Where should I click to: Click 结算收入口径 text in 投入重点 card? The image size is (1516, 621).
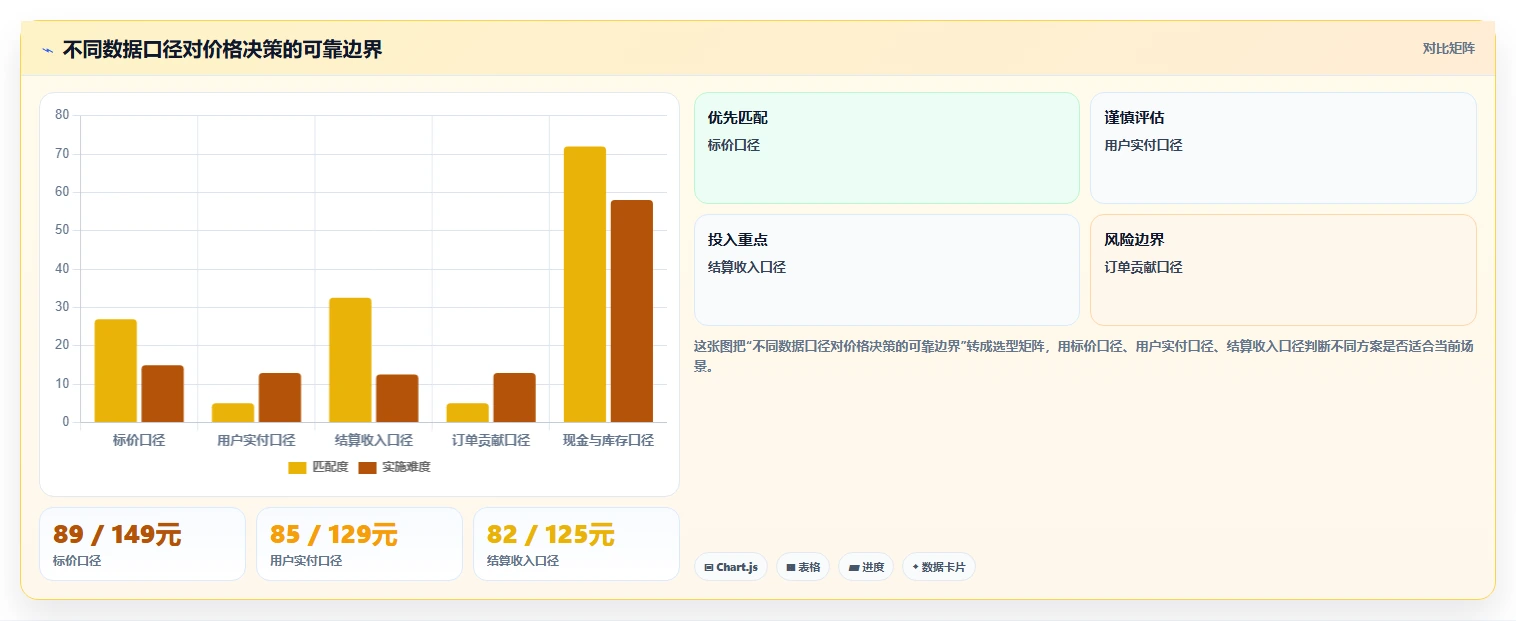747,268
